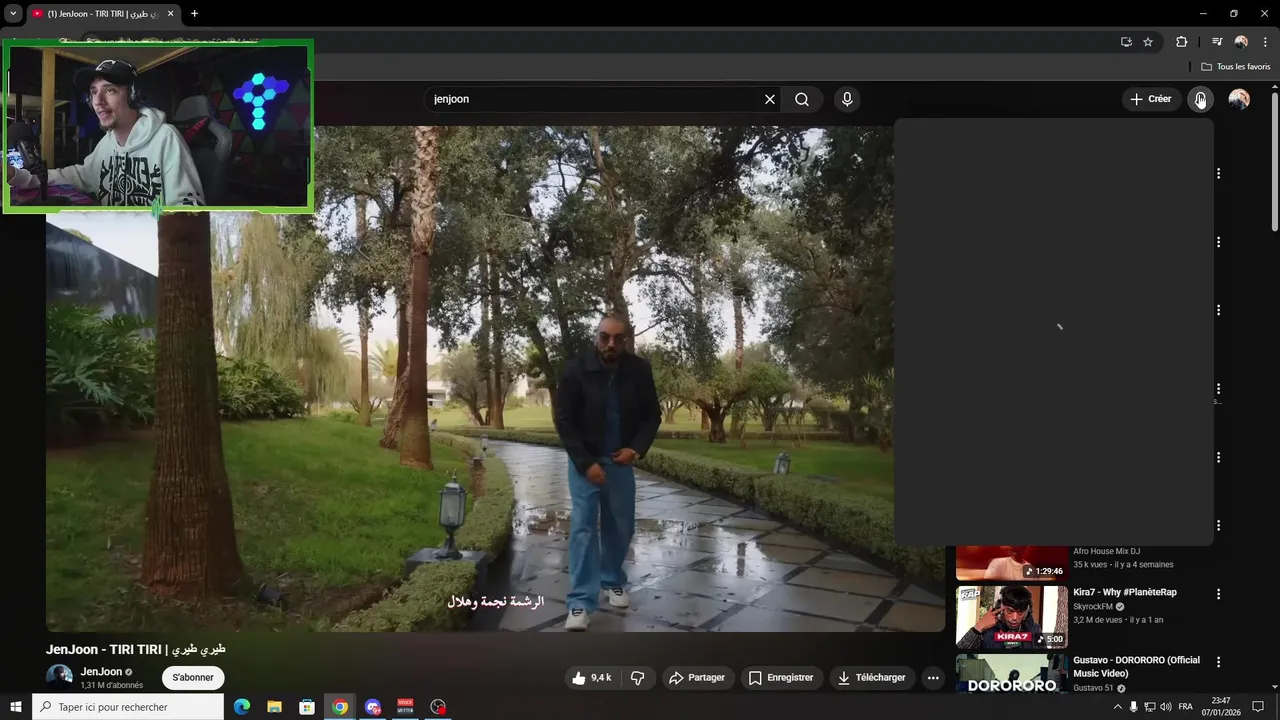This screenshot has width=1280, height=720.
Task: Start voice search with the microphone icon
Action: click(x=847, y=99)
